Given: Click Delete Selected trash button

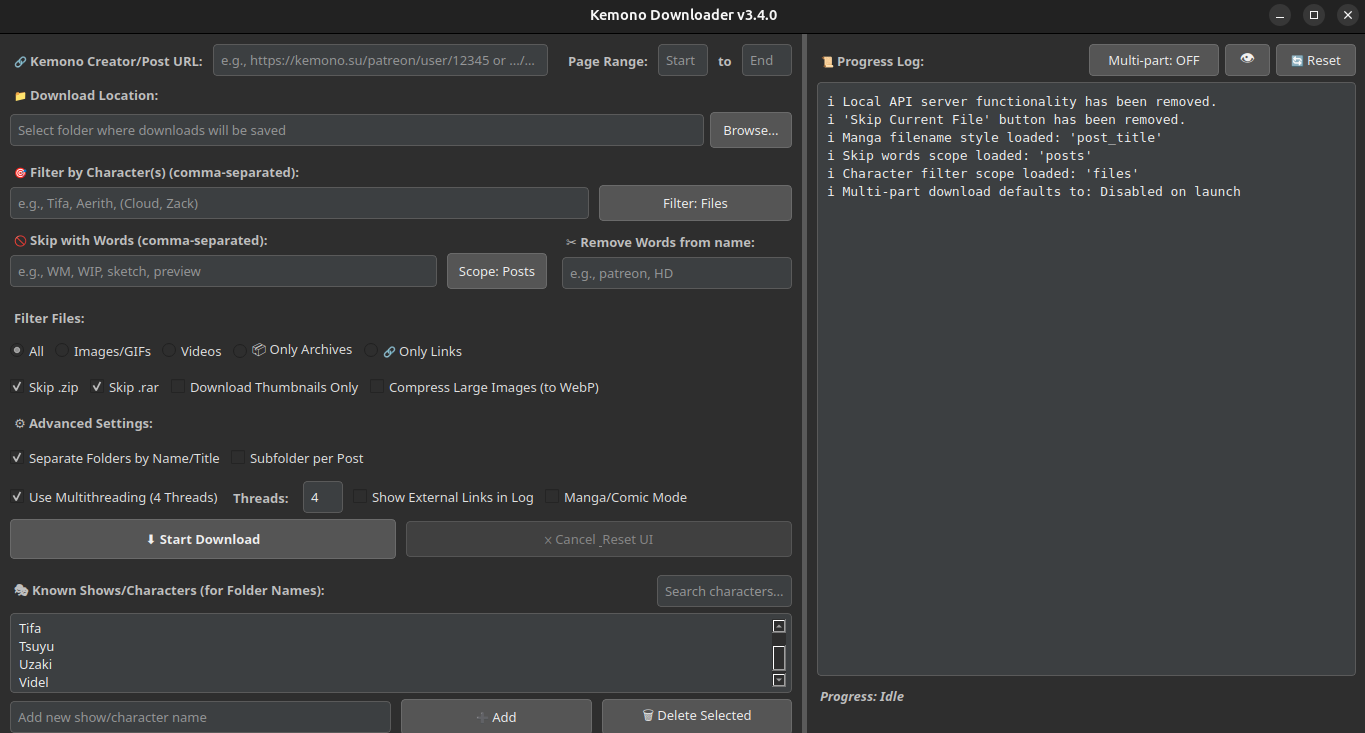Looking at the screenshot, I should [x=696, y=716].
